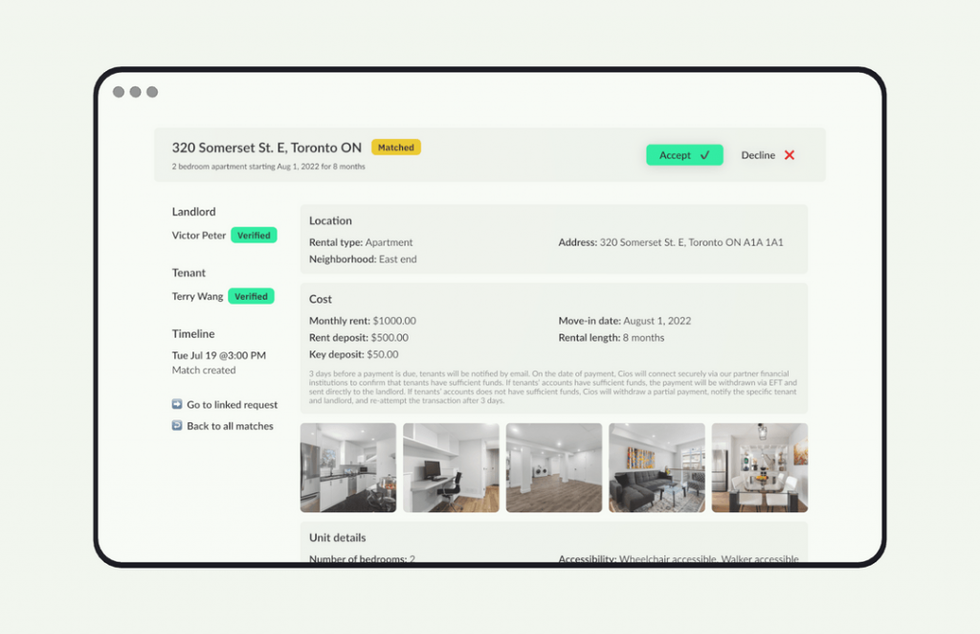The image size is (980, 634).
Task: Open the laundry room photo thumbnail
Action: [x=554, y=467]
